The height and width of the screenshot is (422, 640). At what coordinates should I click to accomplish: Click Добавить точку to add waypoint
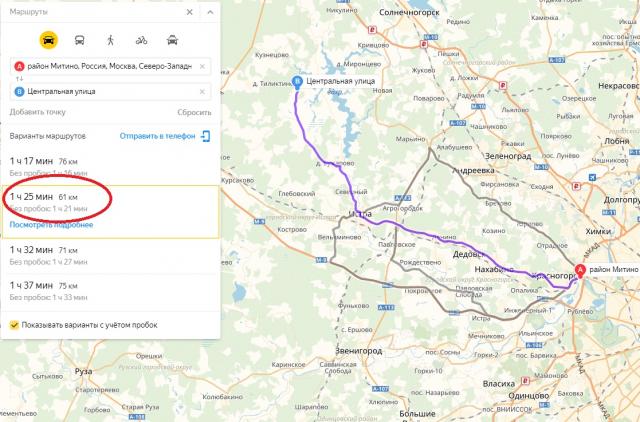pyautogui.click(x=38, y=112)
